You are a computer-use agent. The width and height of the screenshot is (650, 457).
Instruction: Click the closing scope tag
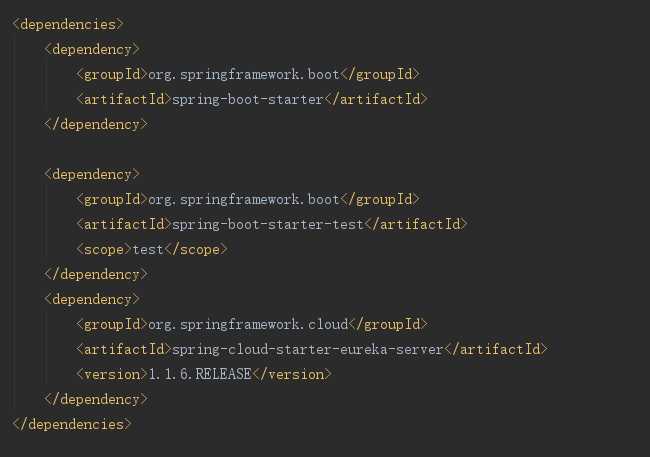click(x=196, y=250)
